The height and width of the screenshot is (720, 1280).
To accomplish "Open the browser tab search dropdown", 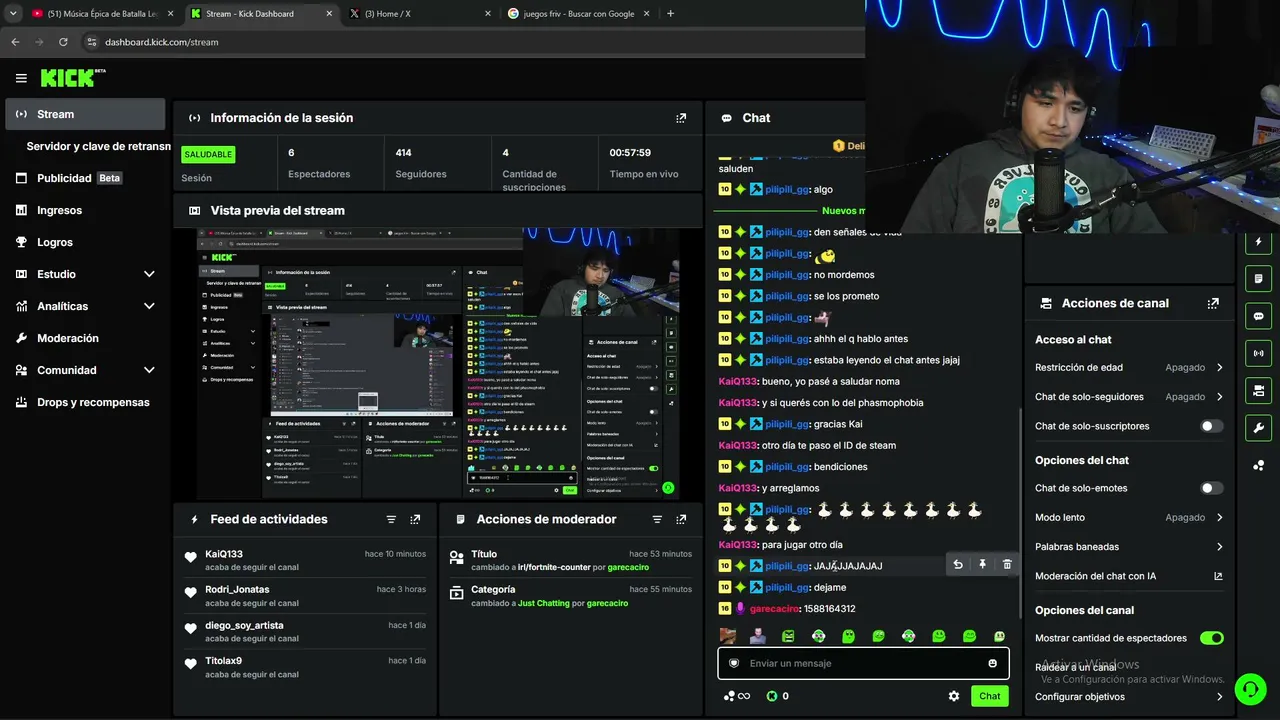I will (x=13, y=14).
